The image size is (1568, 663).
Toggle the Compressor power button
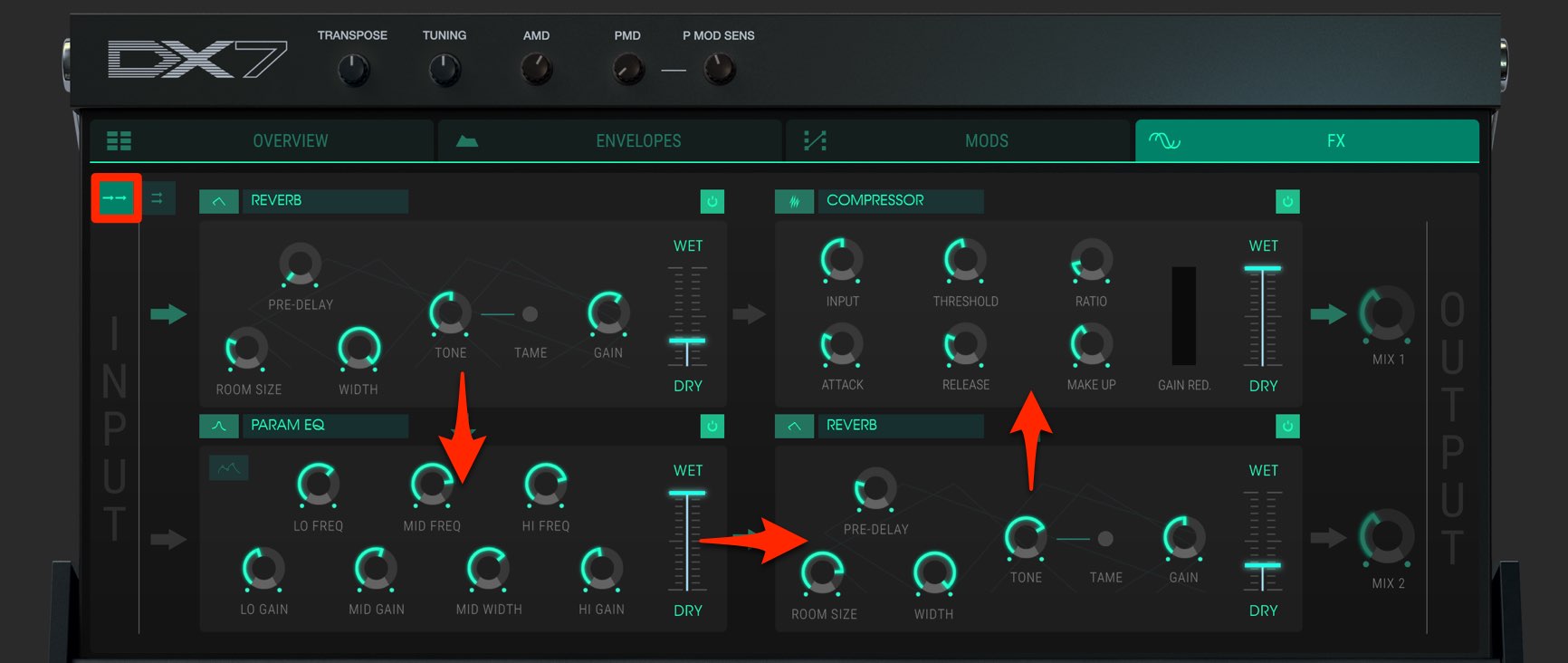click(x=1287, y=201)
